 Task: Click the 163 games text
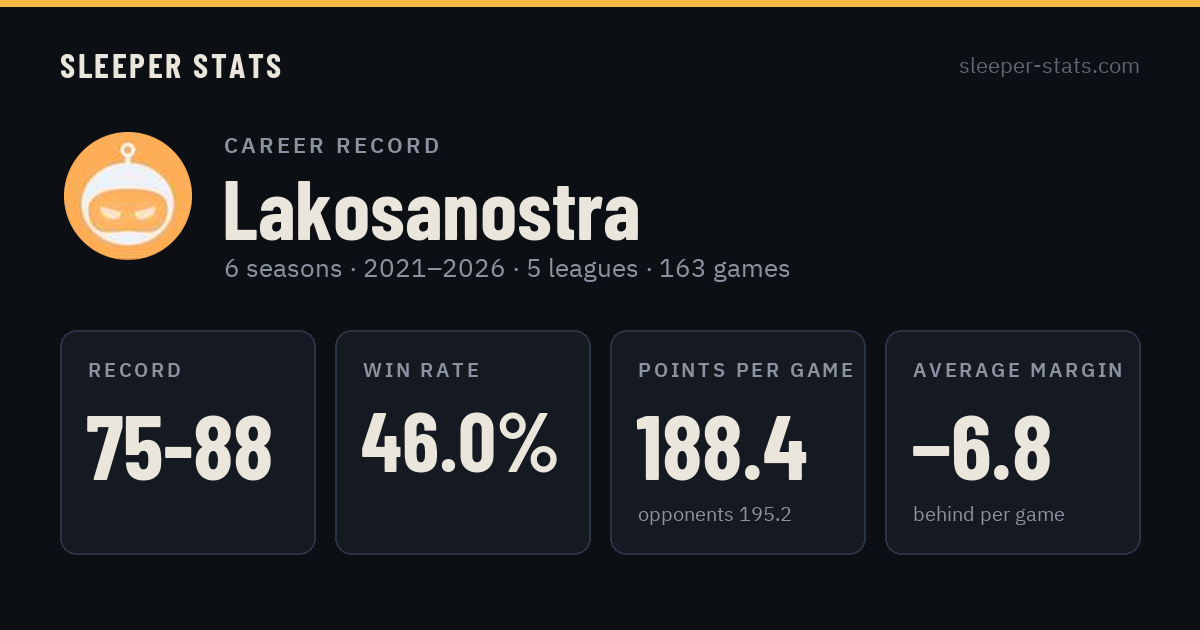[725, 269]
